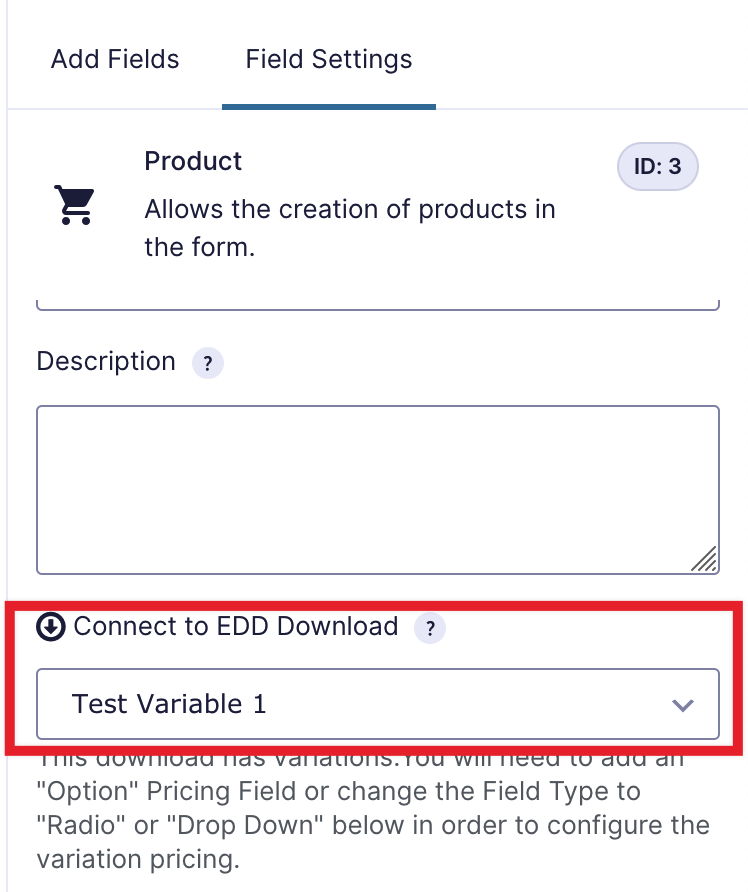Click the "Connect to EDD Download" label
The image size is (748, 892).
click(x=236, y=627)
